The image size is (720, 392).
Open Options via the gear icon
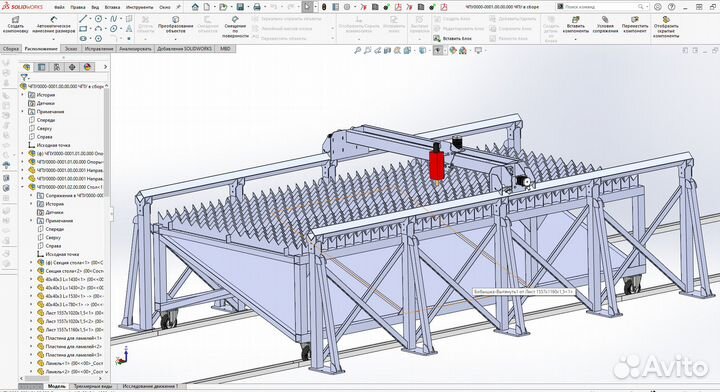[x=347, y=7]
